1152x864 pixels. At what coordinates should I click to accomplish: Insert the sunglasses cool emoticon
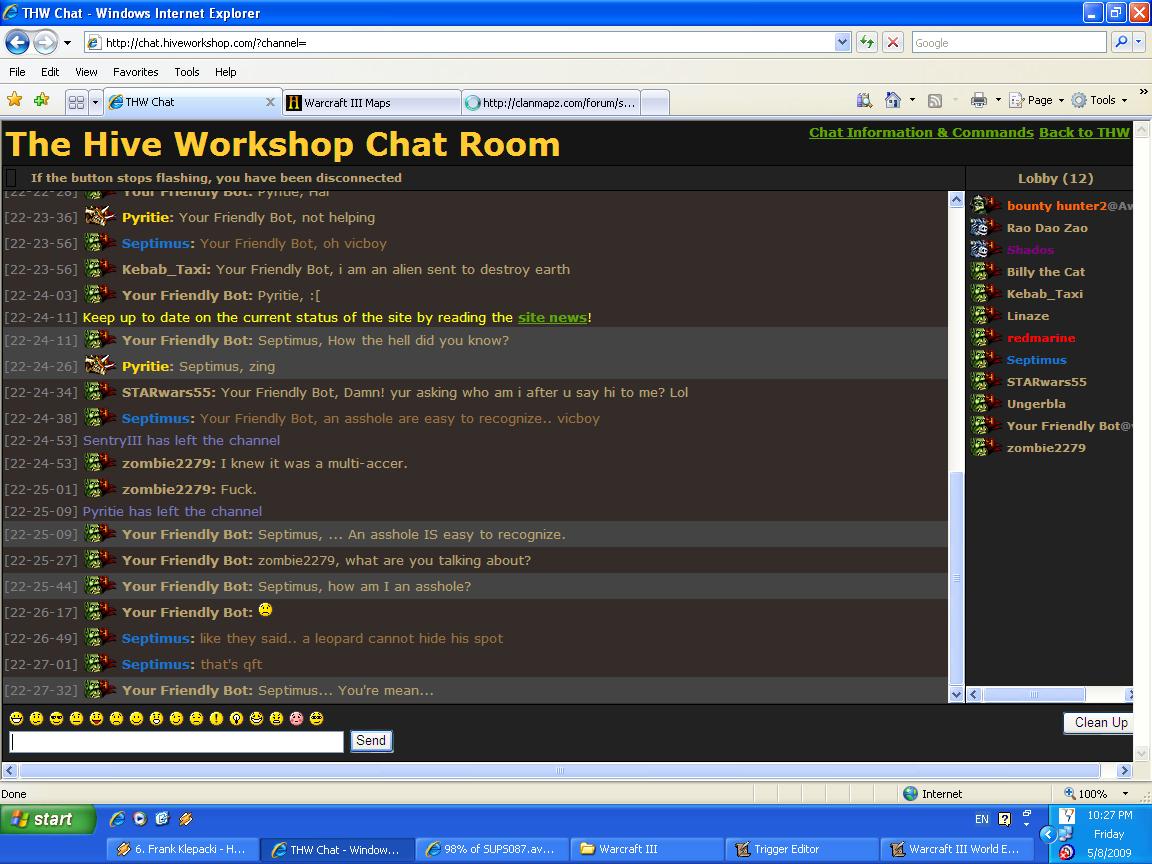coord(57,719)
